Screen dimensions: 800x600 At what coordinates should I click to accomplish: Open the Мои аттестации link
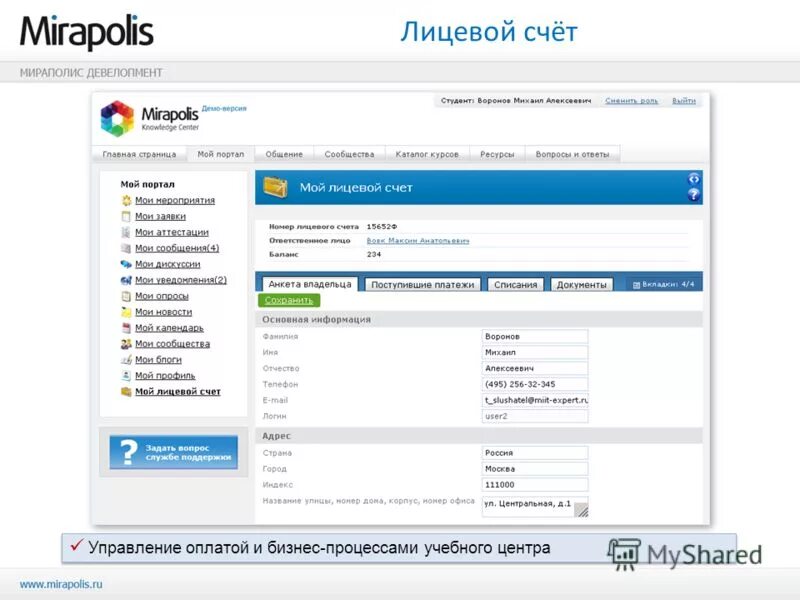pyautogui.click(x=172, y=232)
